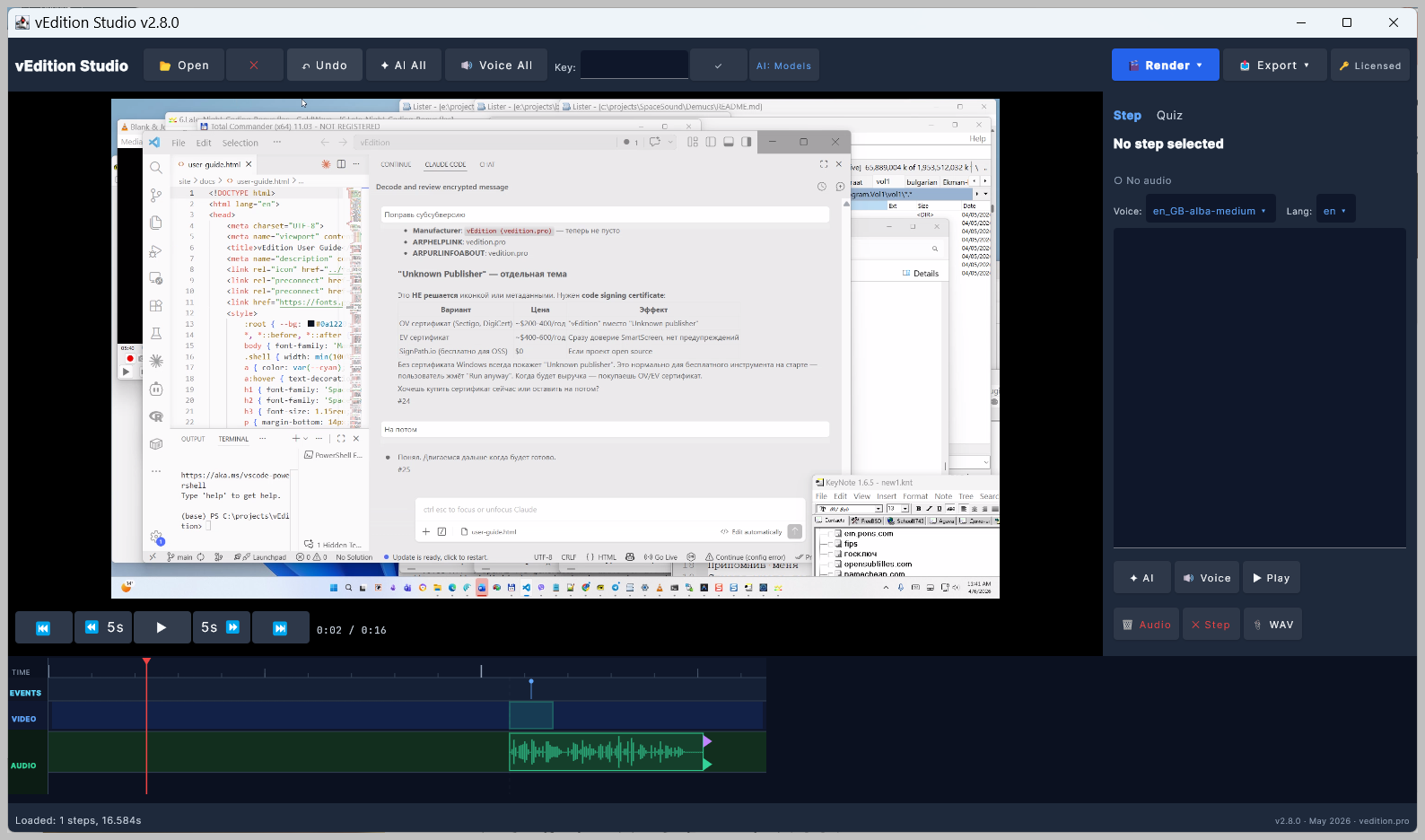This screenshot has width=1425, height=840.
Task: Click the Loaded: 1 steps status text
Action: [78, 820]
